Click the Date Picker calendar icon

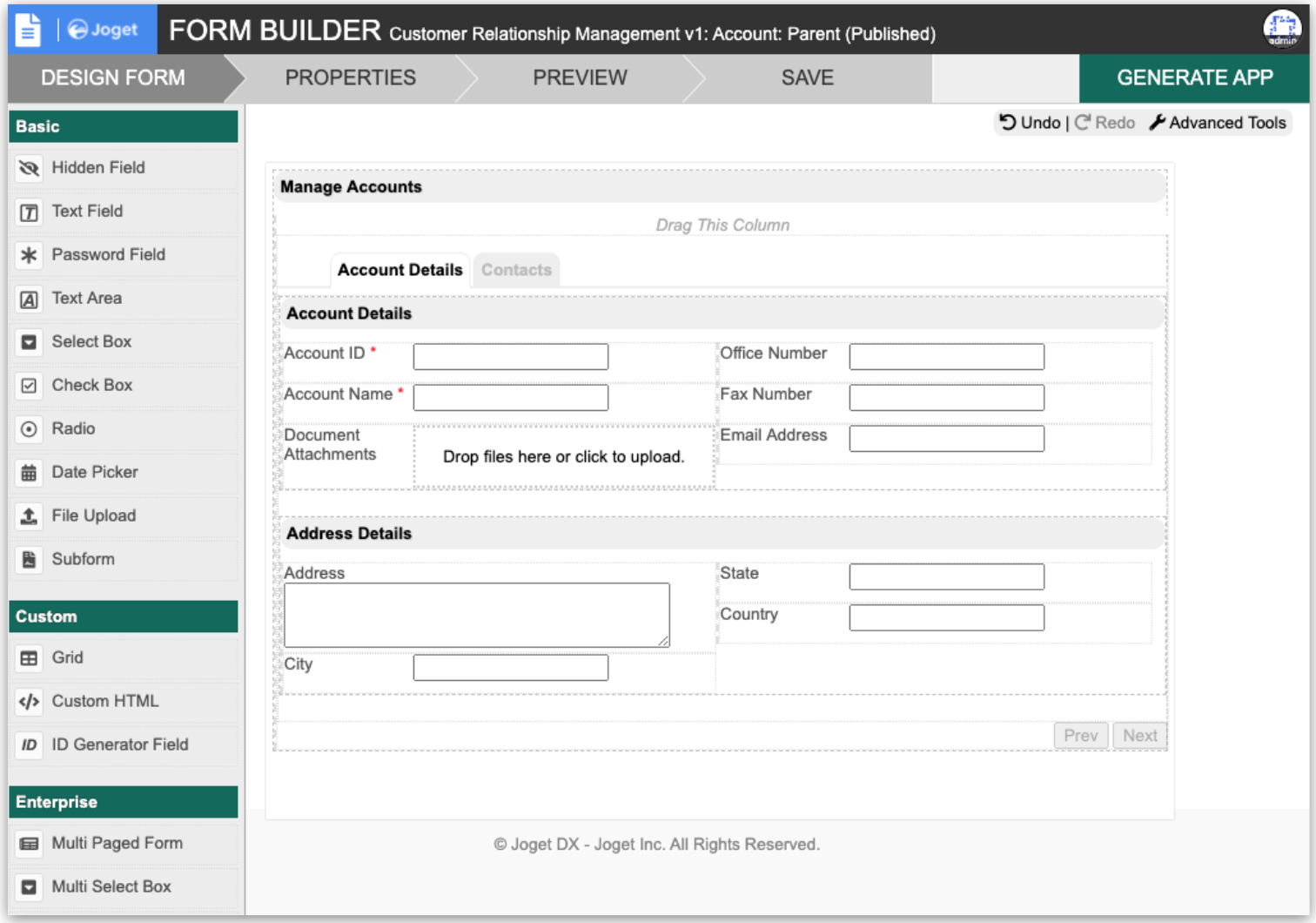click(29, 473)
